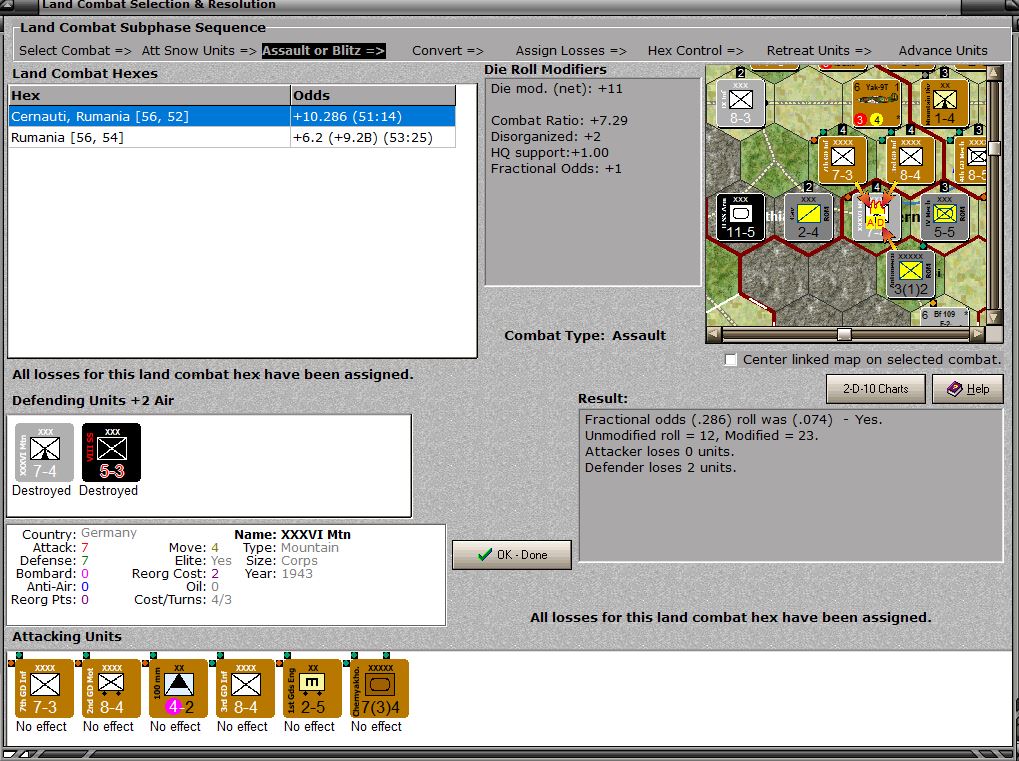Click 'Defender loses 2 units.' result line

[660, 467]
